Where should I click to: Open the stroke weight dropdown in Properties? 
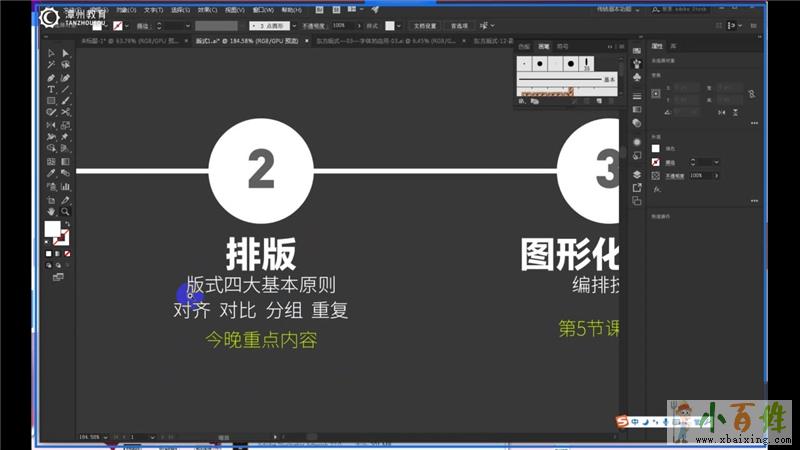point(715,162)
